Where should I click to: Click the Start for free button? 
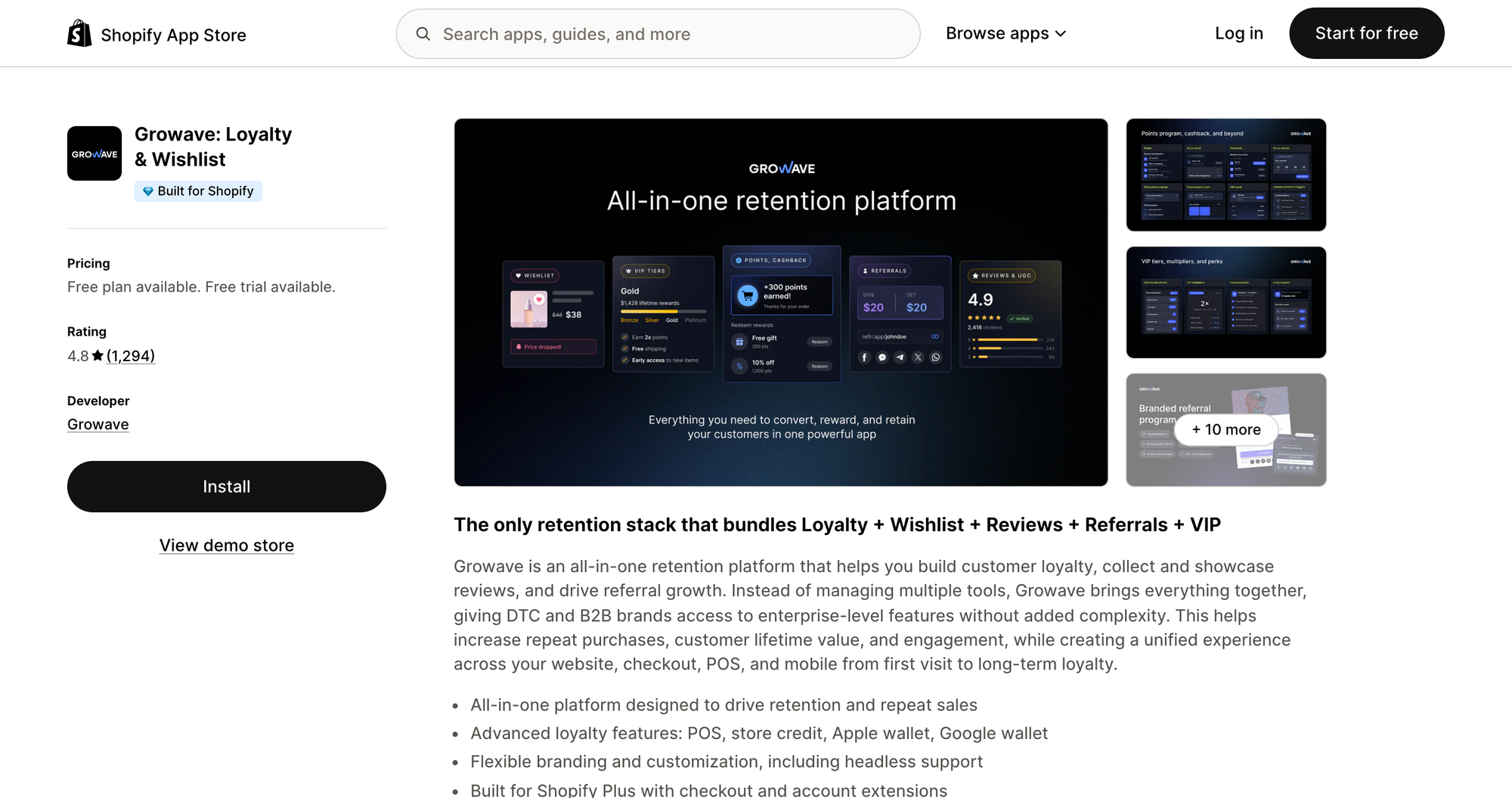point(1366,33)
